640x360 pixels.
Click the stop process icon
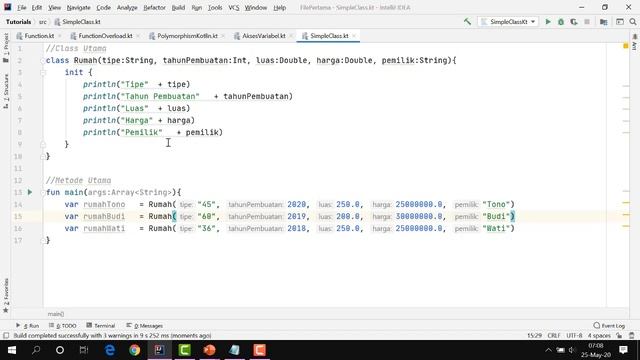[587, 22]
